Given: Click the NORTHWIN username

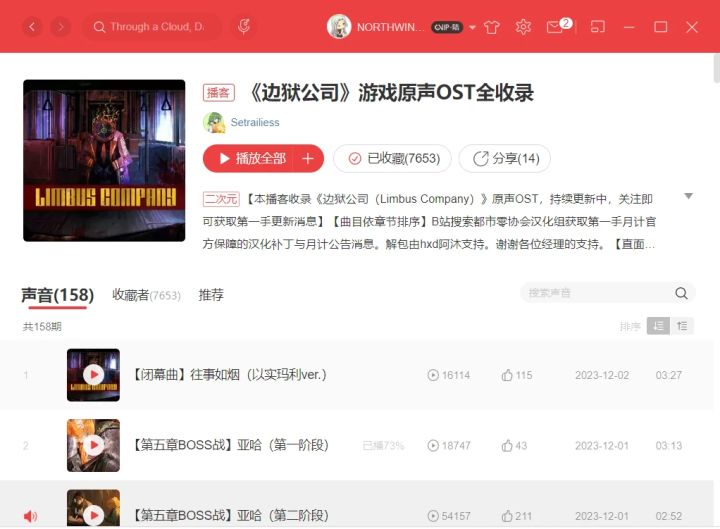Looking at the screenshot, I should [390, 27].
